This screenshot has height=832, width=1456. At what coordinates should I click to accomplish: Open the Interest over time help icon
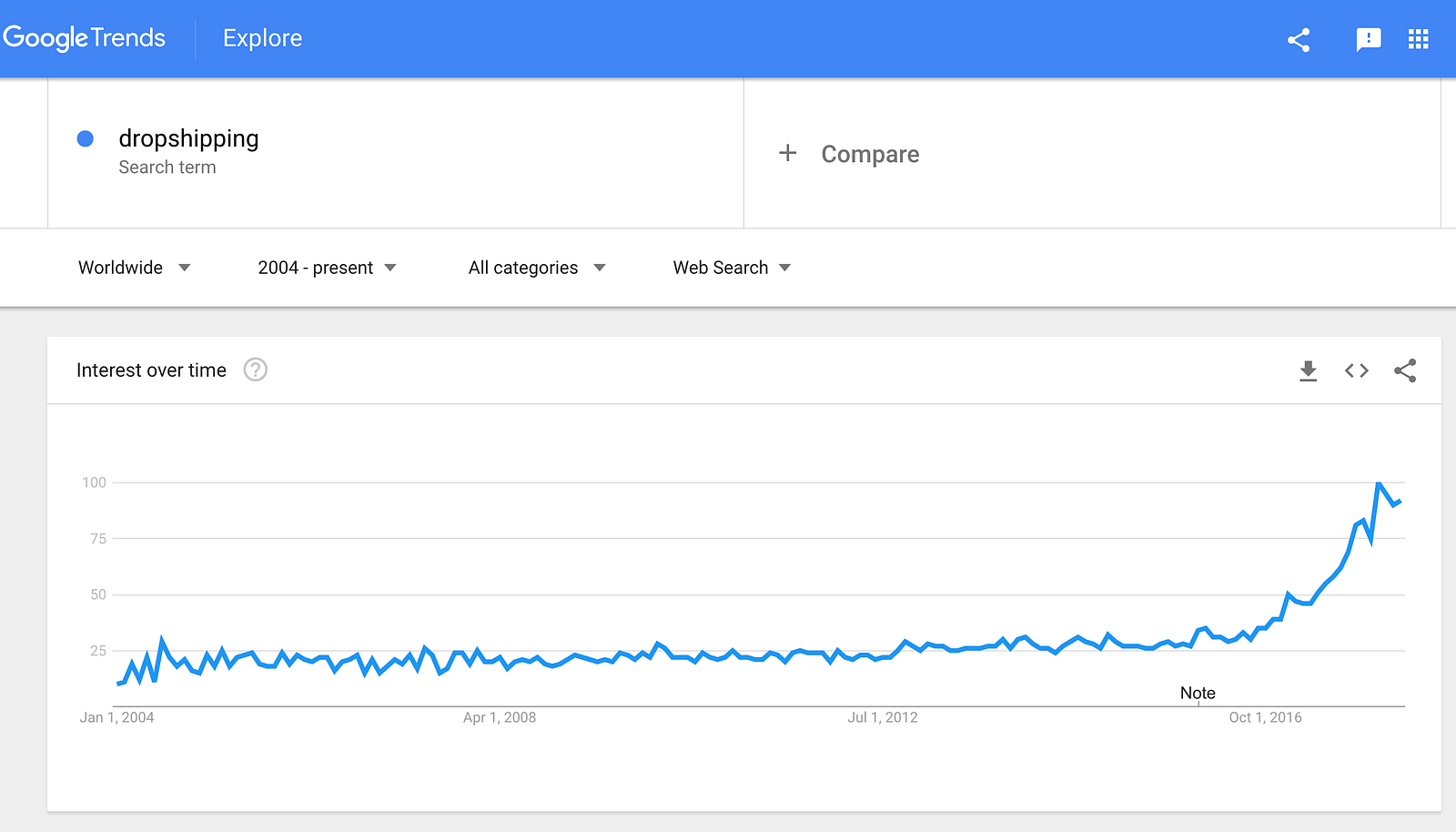[x=256, y=370]
